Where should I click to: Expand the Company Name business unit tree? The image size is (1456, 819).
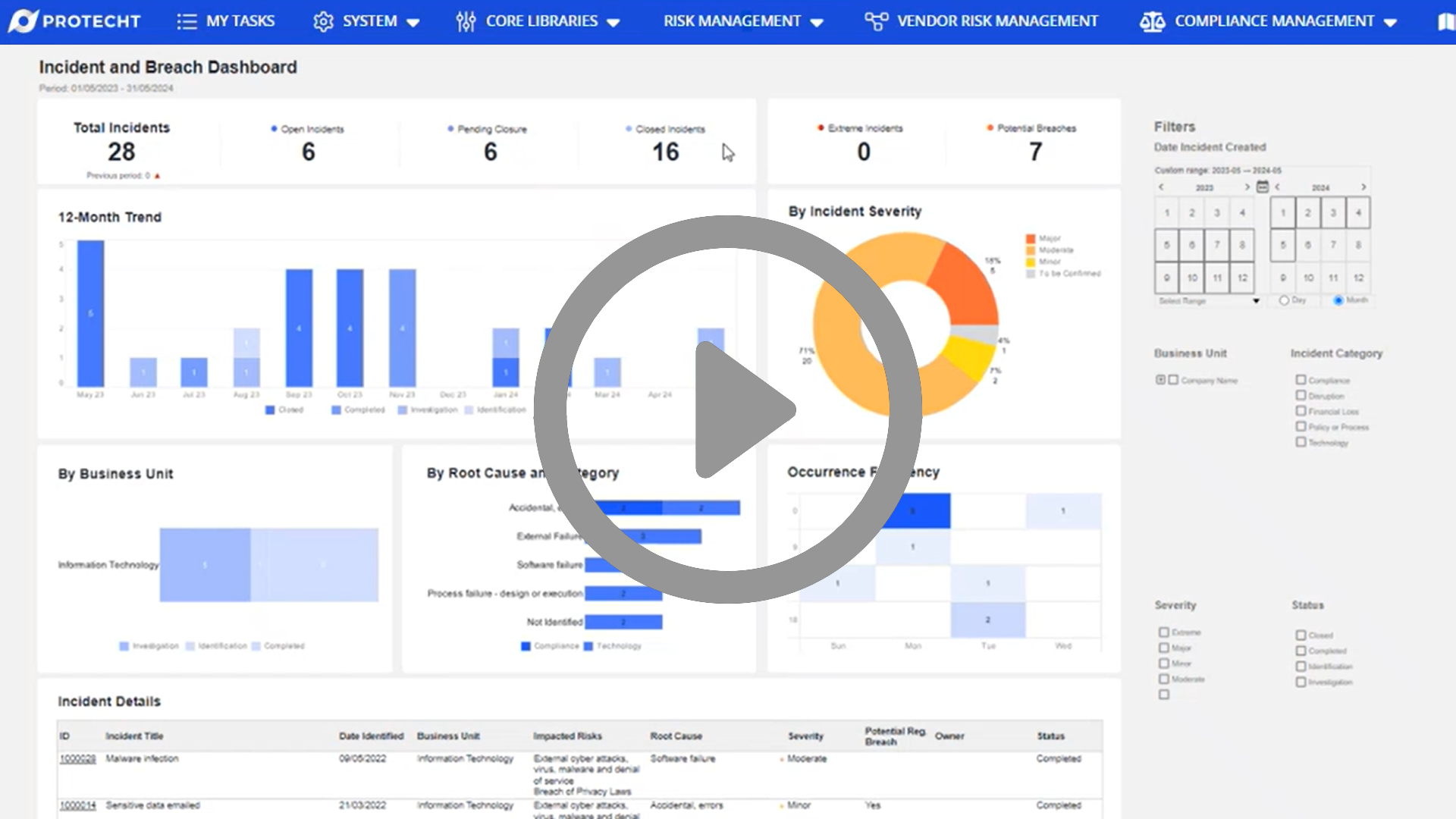[1159, 379]
